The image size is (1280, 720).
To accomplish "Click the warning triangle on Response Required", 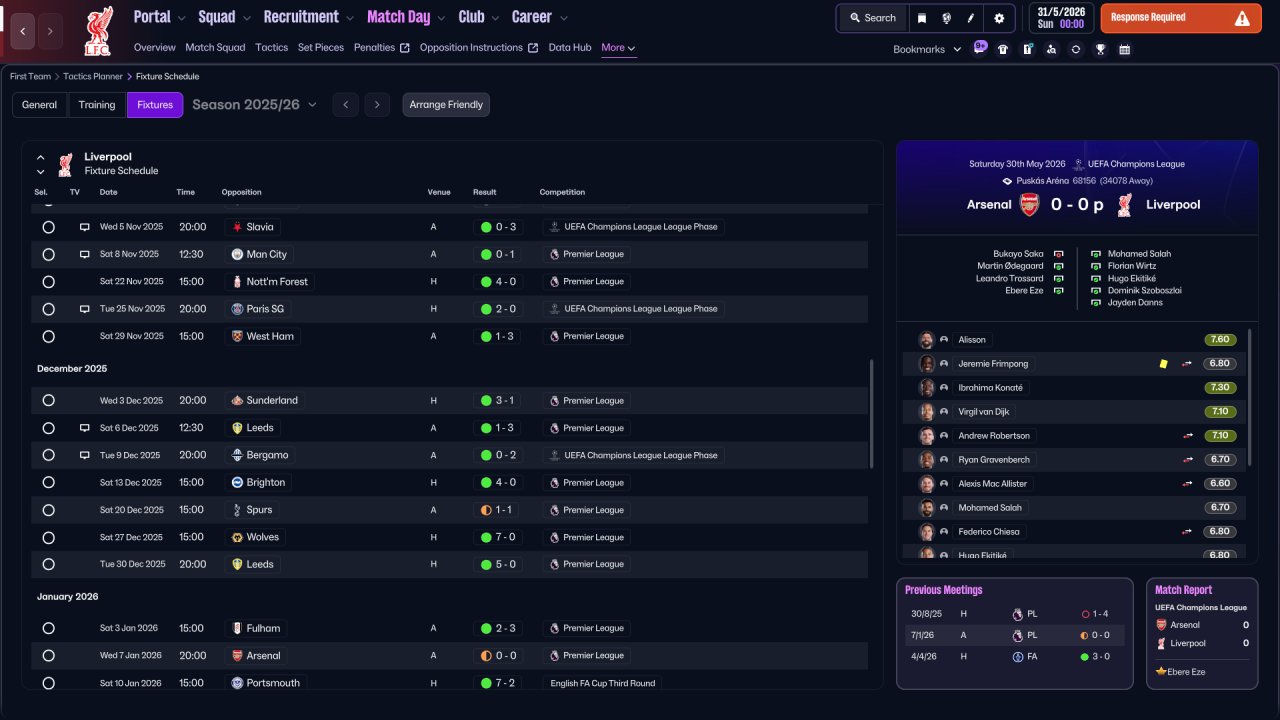I will pos(1242,18).
